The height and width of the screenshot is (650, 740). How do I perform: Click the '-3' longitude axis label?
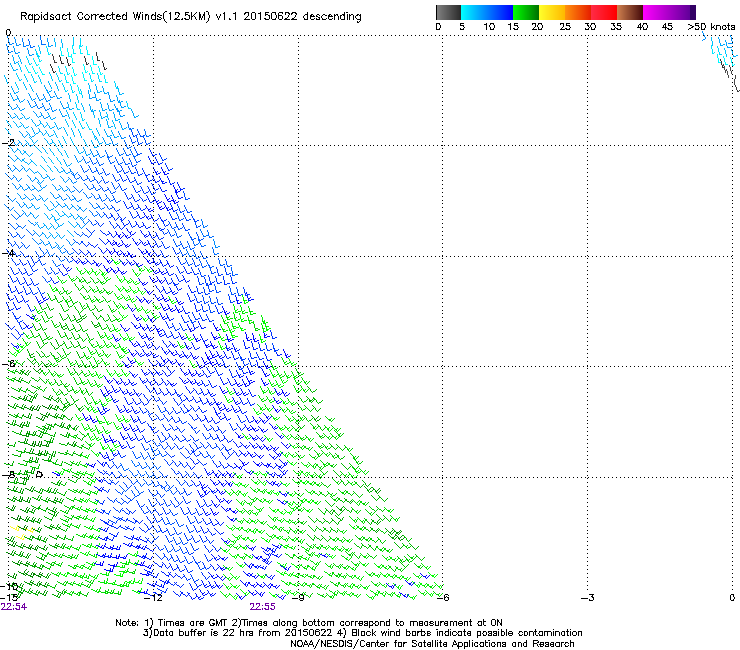[x=588, y=598]
